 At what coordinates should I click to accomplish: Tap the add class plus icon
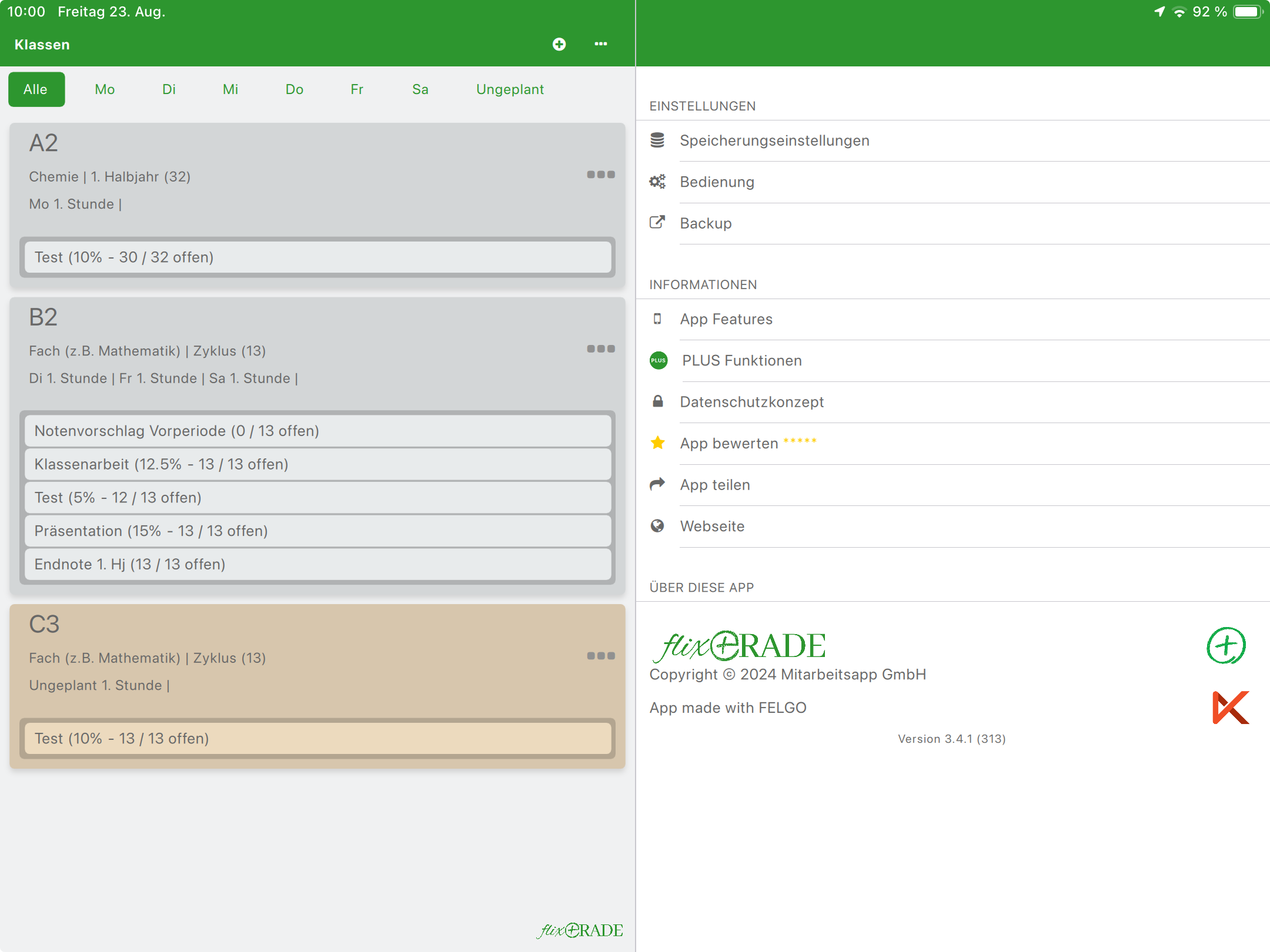pos(559,45)
